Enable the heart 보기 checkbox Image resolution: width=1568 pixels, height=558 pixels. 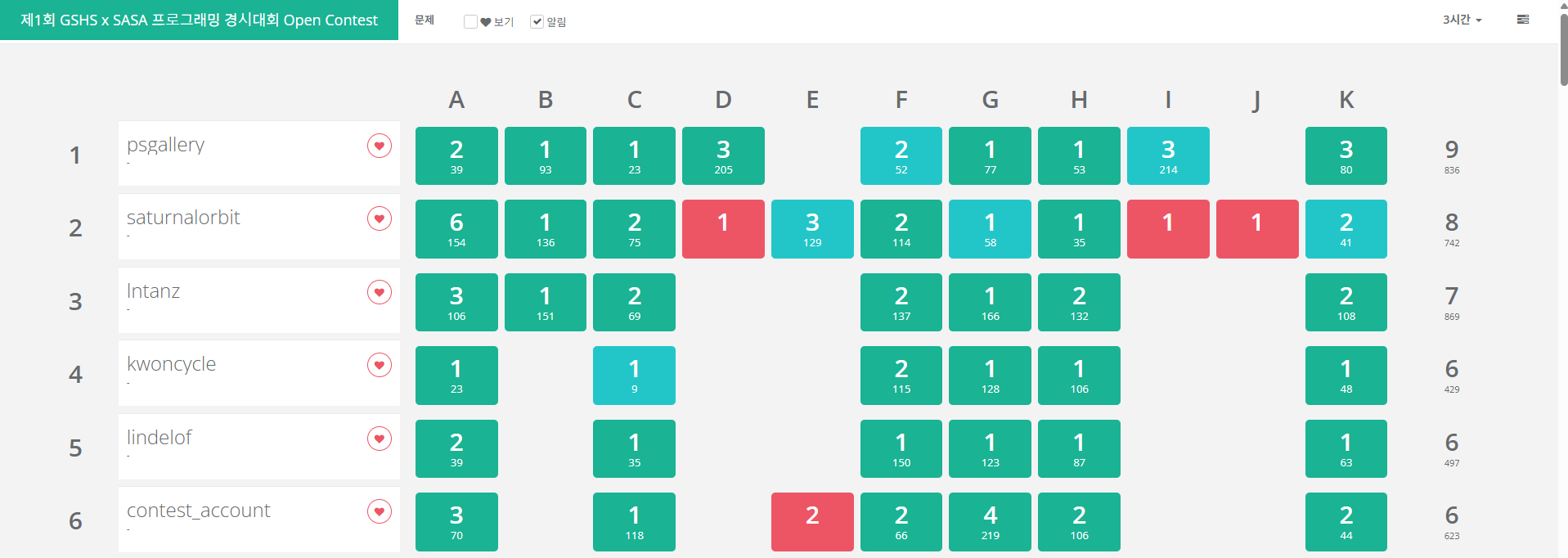[x=470, y=22]
